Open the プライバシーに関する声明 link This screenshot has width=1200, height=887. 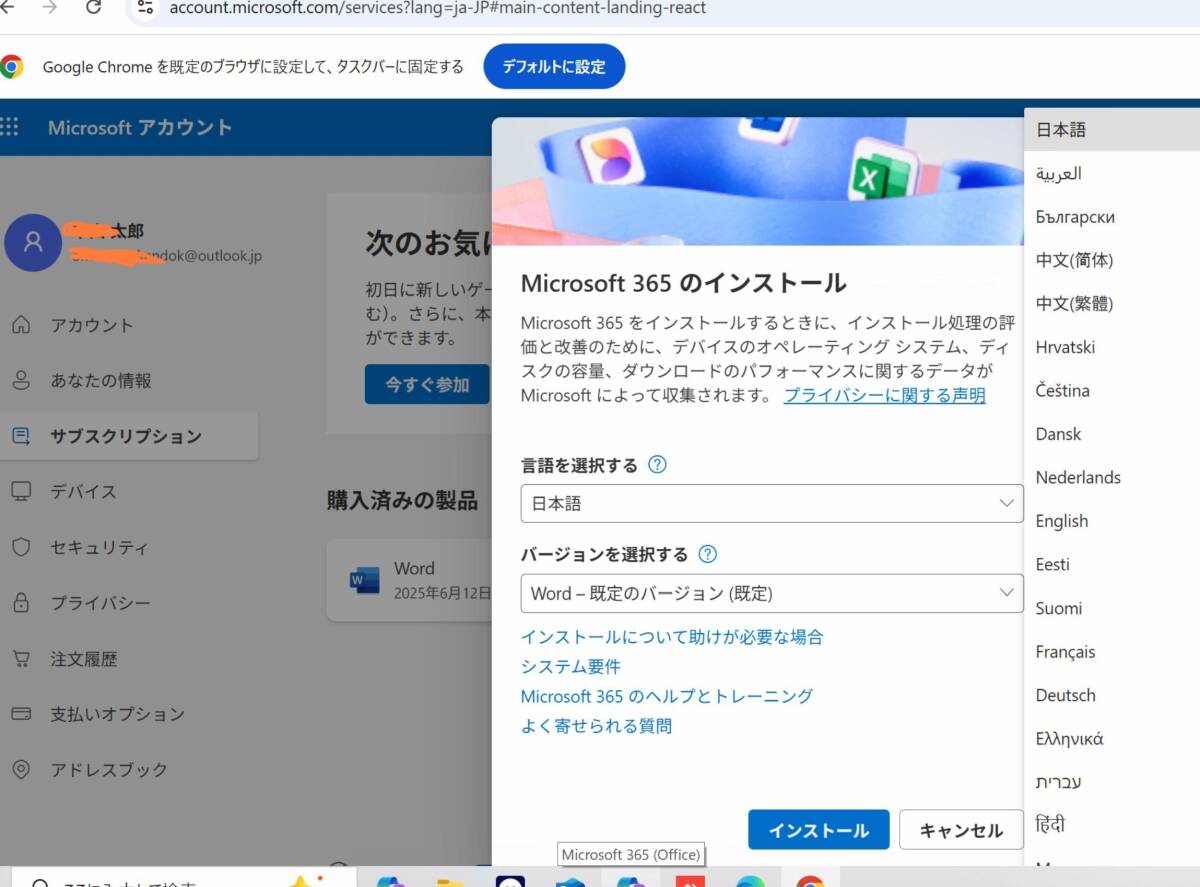[883, 395]
